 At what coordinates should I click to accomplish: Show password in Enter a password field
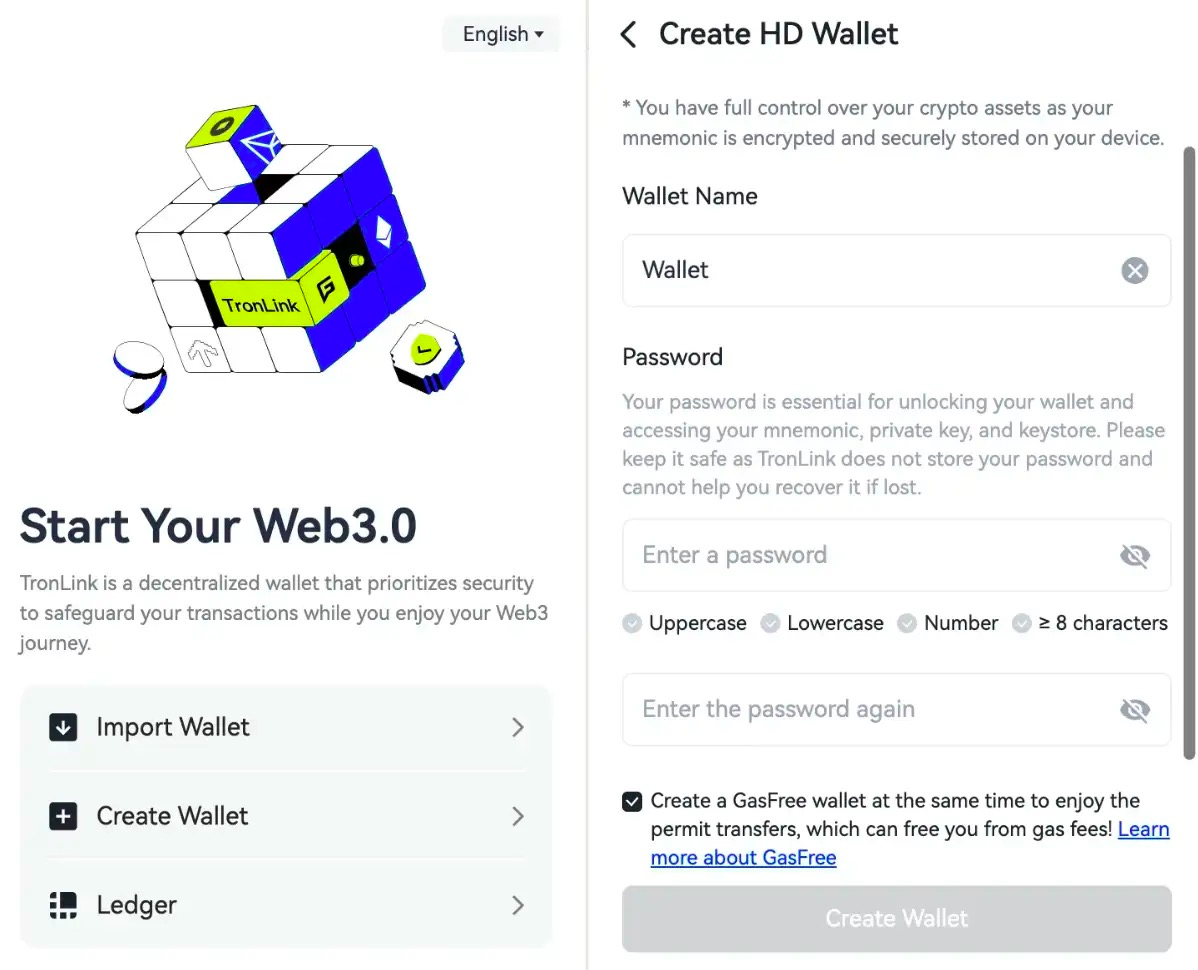[1134, 556]
